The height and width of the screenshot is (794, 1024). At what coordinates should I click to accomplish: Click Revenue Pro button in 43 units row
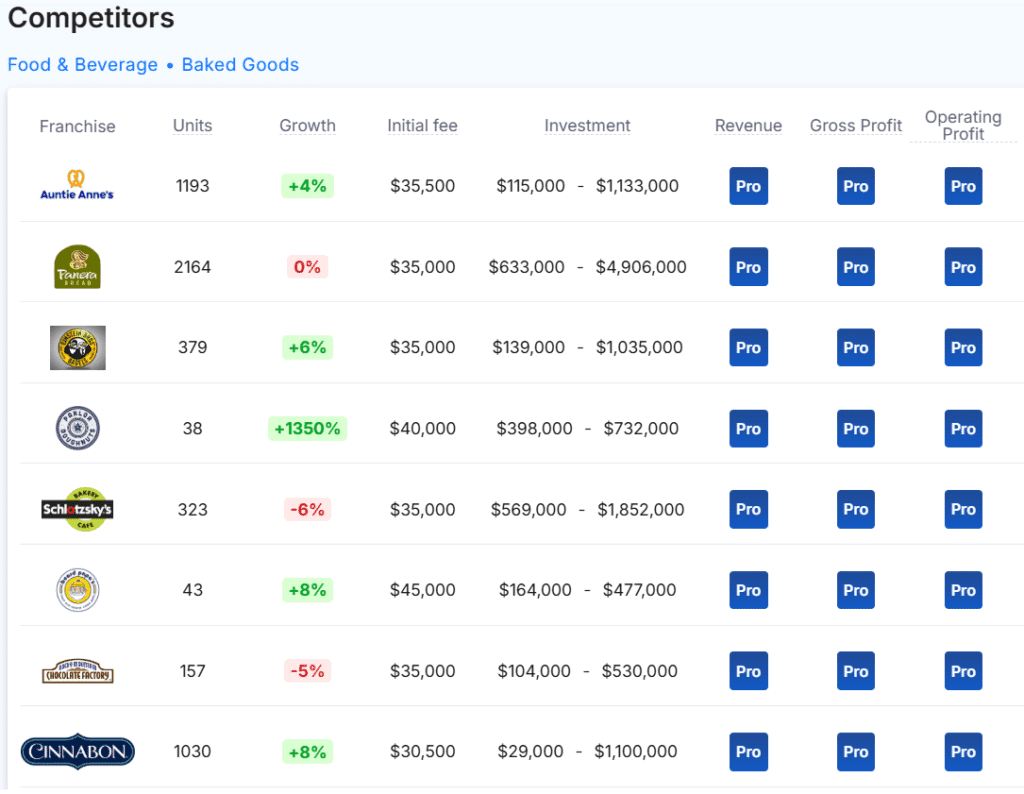748,590
